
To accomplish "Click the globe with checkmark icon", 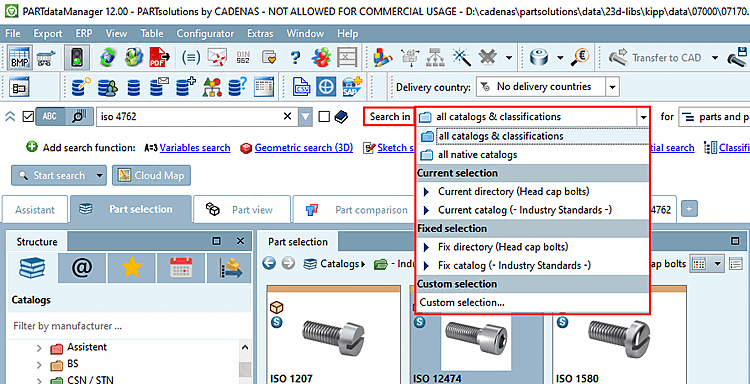I will tap(134, 58).
